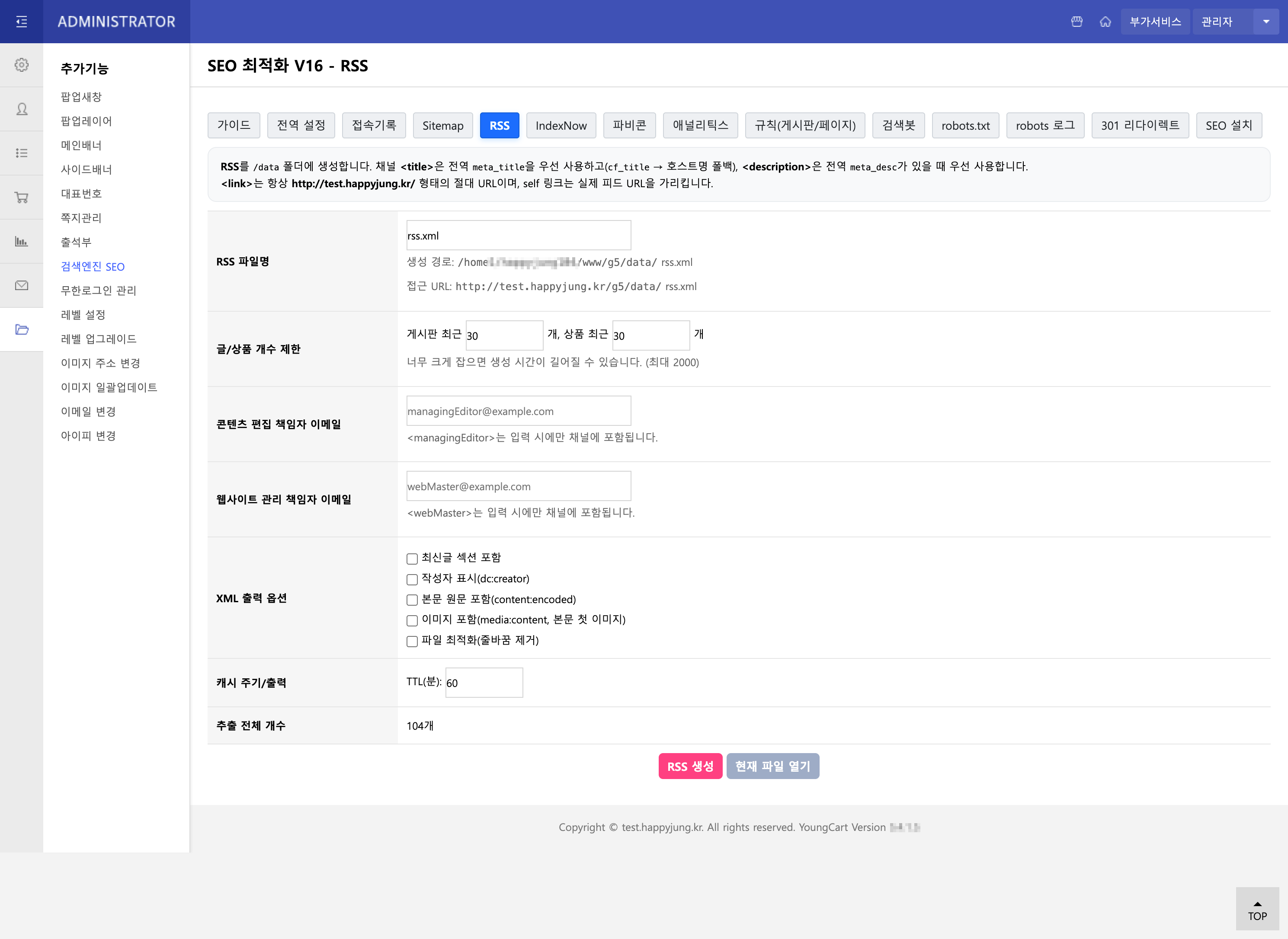
Task: Toggle 파일 최적화(줄바꿈 제거) checkbox
Action: pyautogui.click(x=412, y=641)
